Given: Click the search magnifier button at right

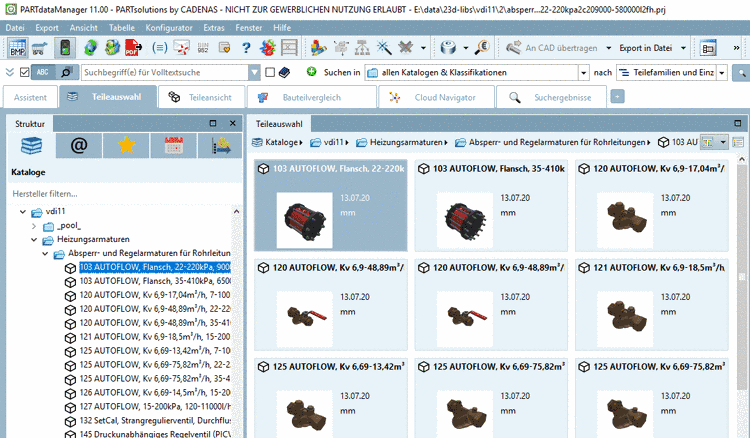Looking at the screenshot, I should coord(741,73).
